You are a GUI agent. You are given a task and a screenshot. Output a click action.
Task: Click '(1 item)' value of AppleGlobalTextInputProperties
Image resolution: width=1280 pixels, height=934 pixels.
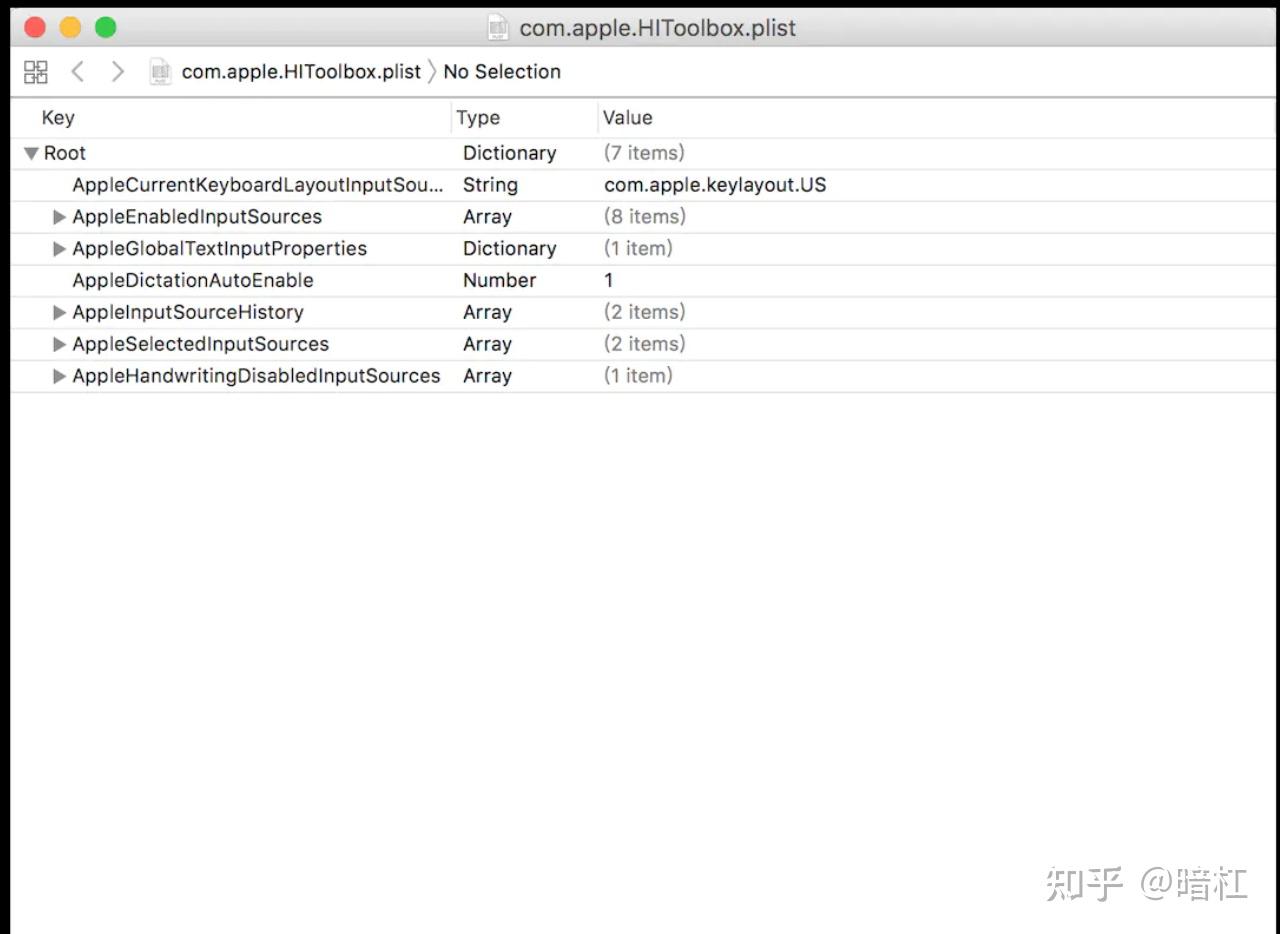coord(638,249)
